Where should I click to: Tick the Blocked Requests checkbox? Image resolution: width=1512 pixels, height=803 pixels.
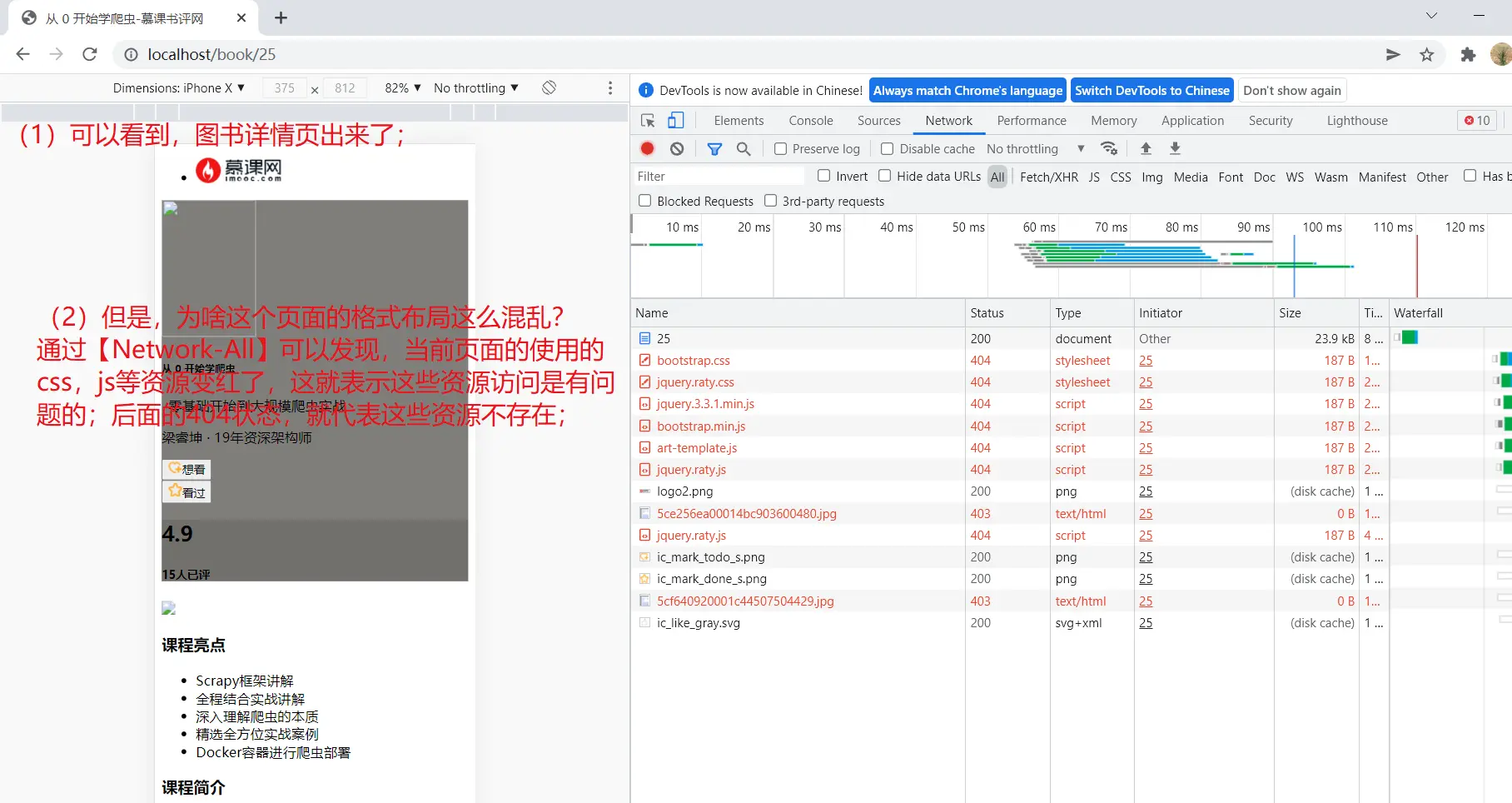(644, 201)
